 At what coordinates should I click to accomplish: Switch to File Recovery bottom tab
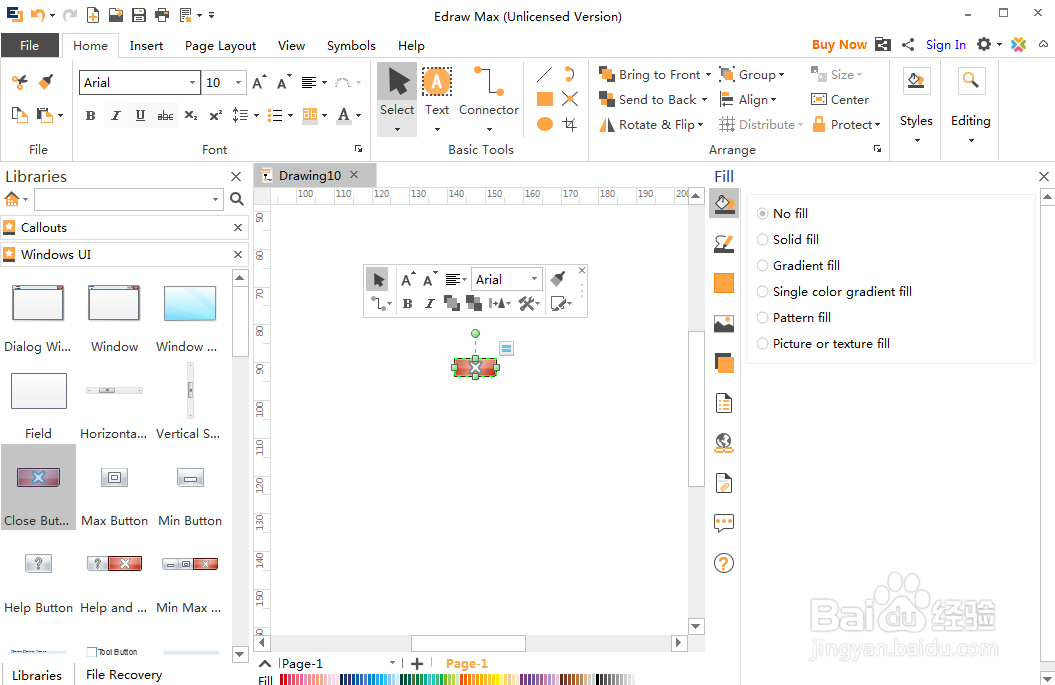pyautogui.click(x=124, y=674)
